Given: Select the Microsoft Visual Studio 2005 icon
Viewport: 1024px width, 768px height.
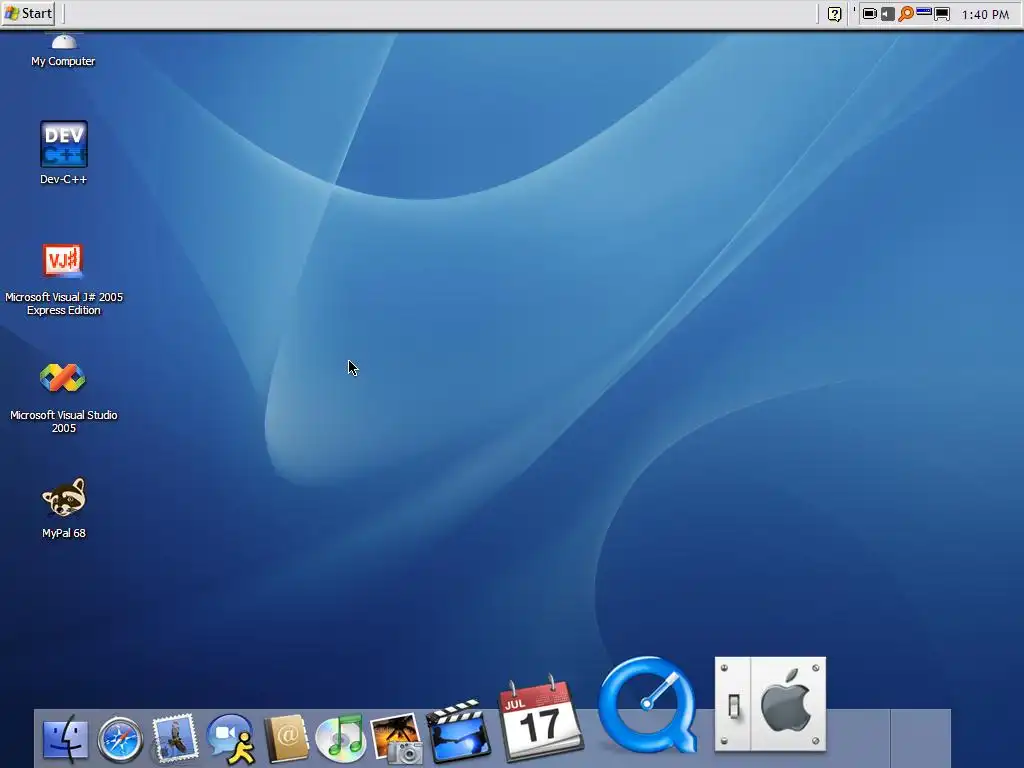Looking at the screenshot, I should tap(63, 378).
